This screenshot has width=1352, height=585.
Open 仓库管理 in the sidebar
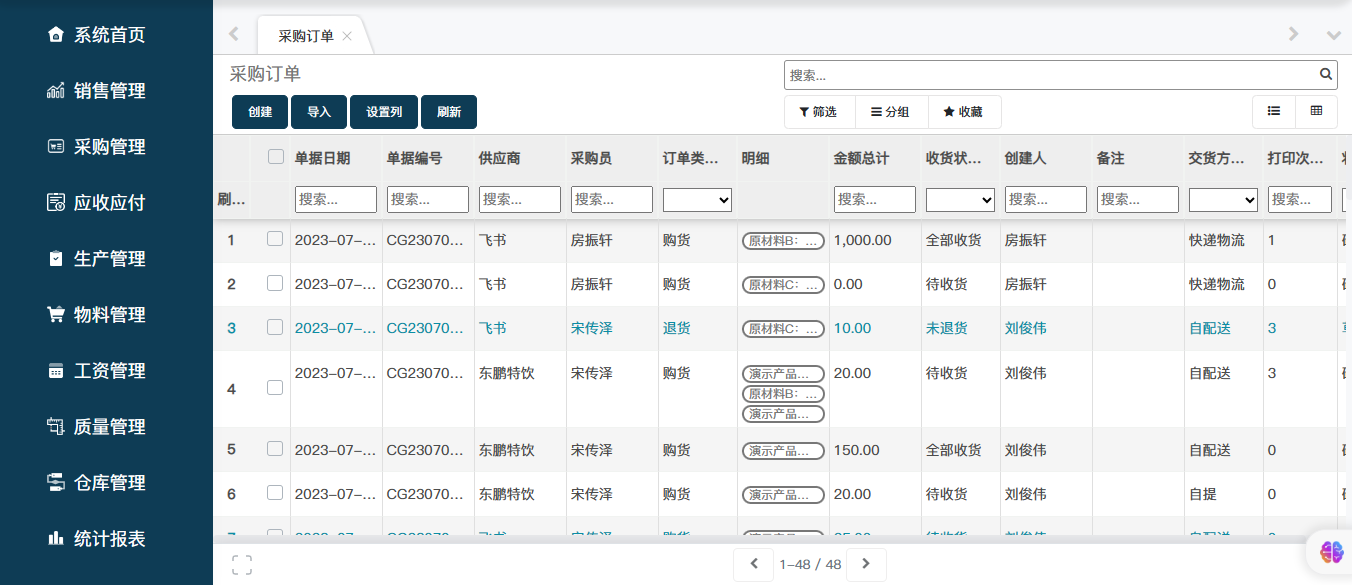109,483
